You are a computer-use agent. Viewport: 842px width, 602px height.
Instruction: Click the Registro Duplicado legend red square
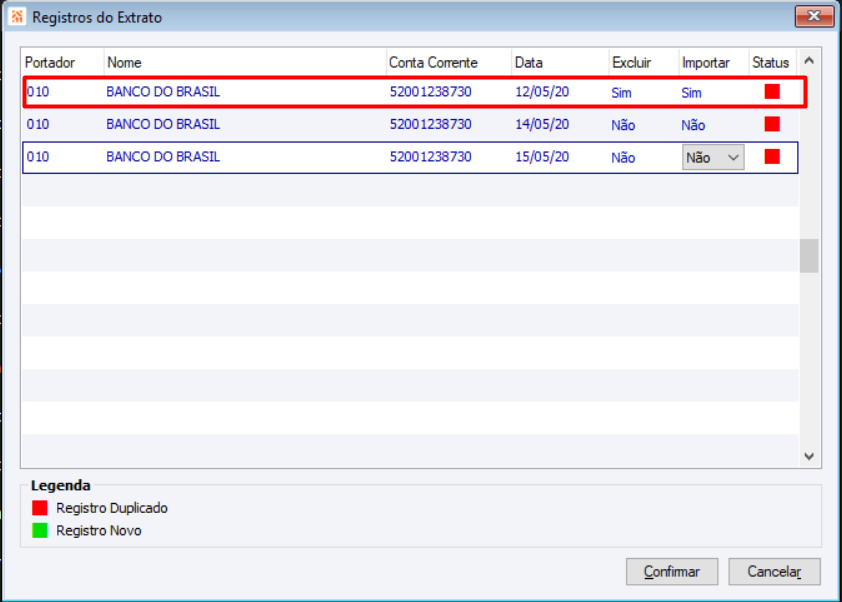pyautogui.click(x=40, y=508)
